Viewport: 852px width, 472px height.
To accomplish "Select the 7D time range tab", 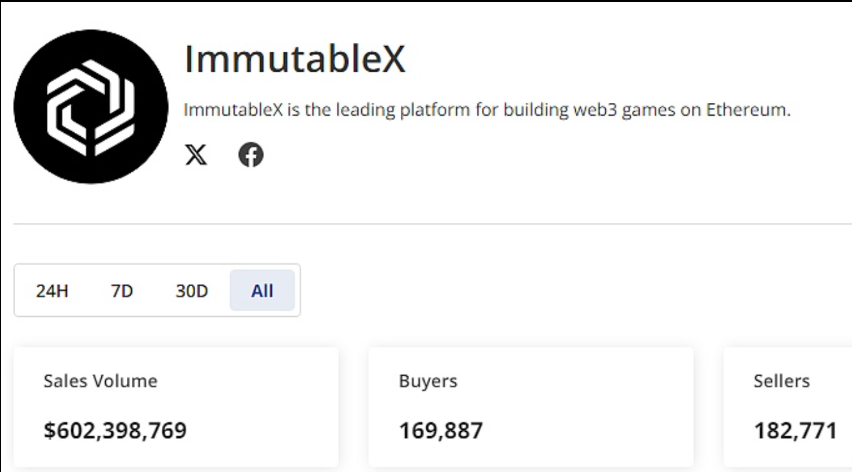I will (x=122, y=291).
